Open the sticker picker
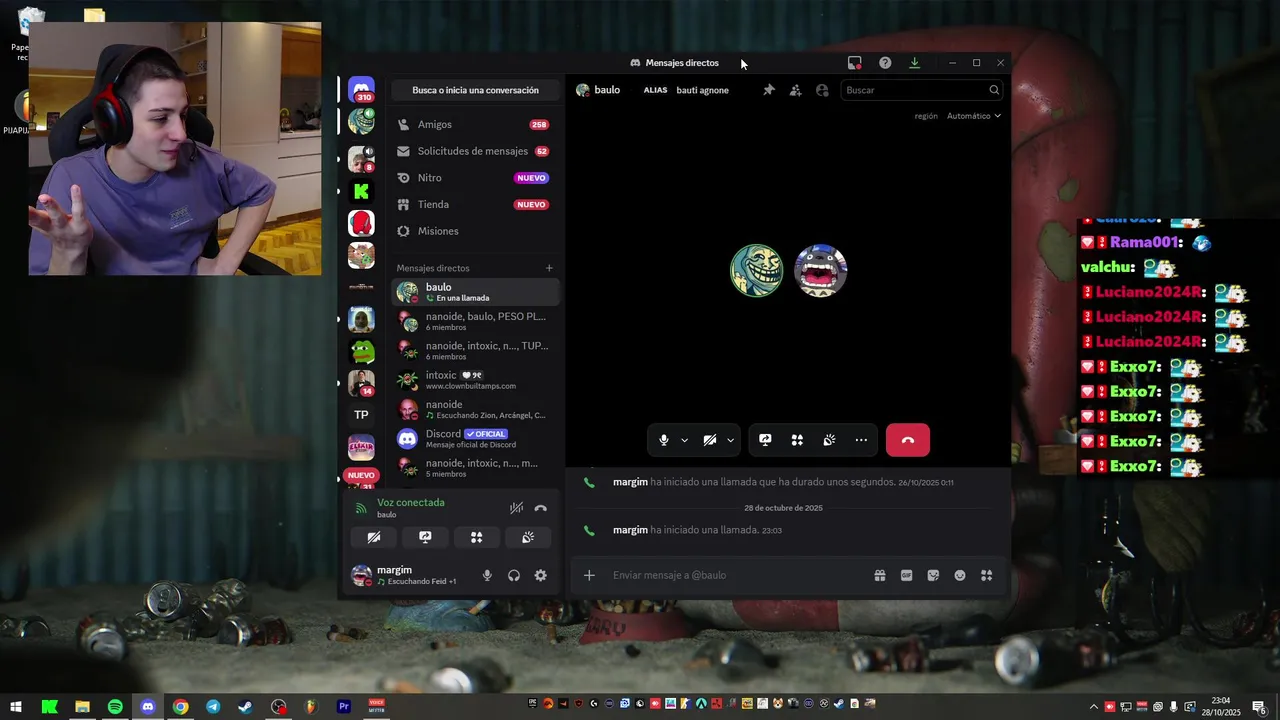Screen dimensions: 1280x720 (x=933, y=575)
